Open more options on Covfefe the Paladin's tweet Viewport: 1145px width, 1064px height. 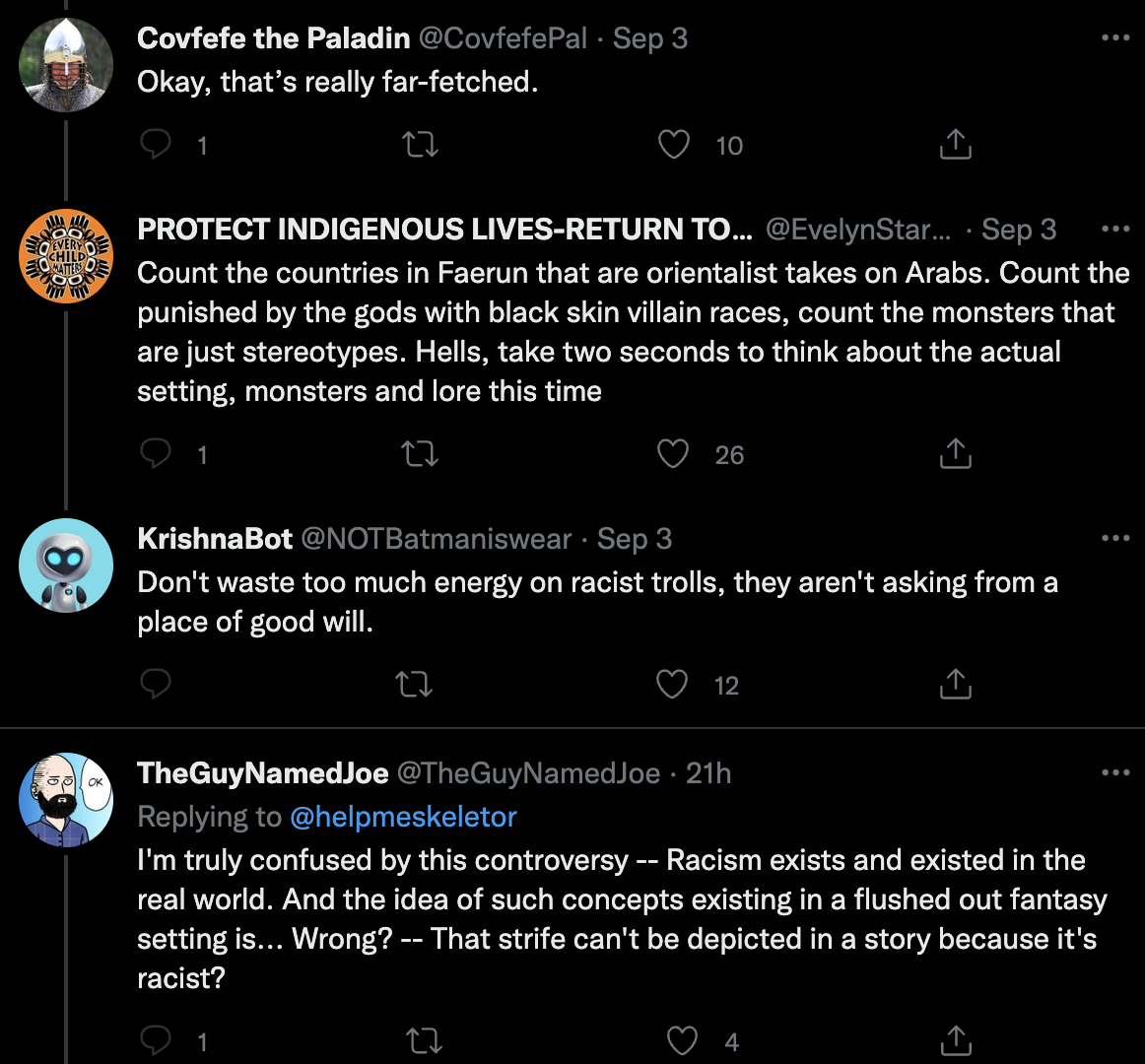[x=1115, y=37]
